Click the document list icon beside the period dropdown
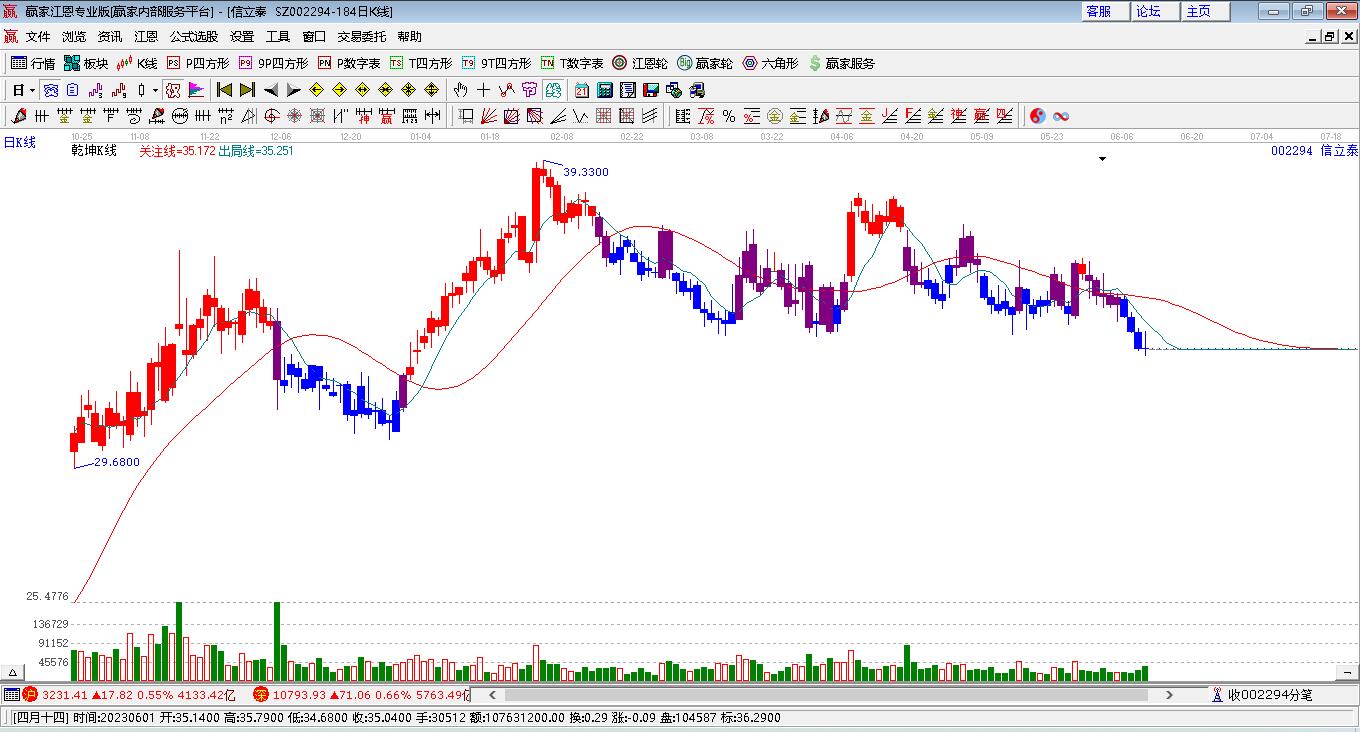This screenshot has height=732, width=1360. pyautogui.click(x=72, y=90)
